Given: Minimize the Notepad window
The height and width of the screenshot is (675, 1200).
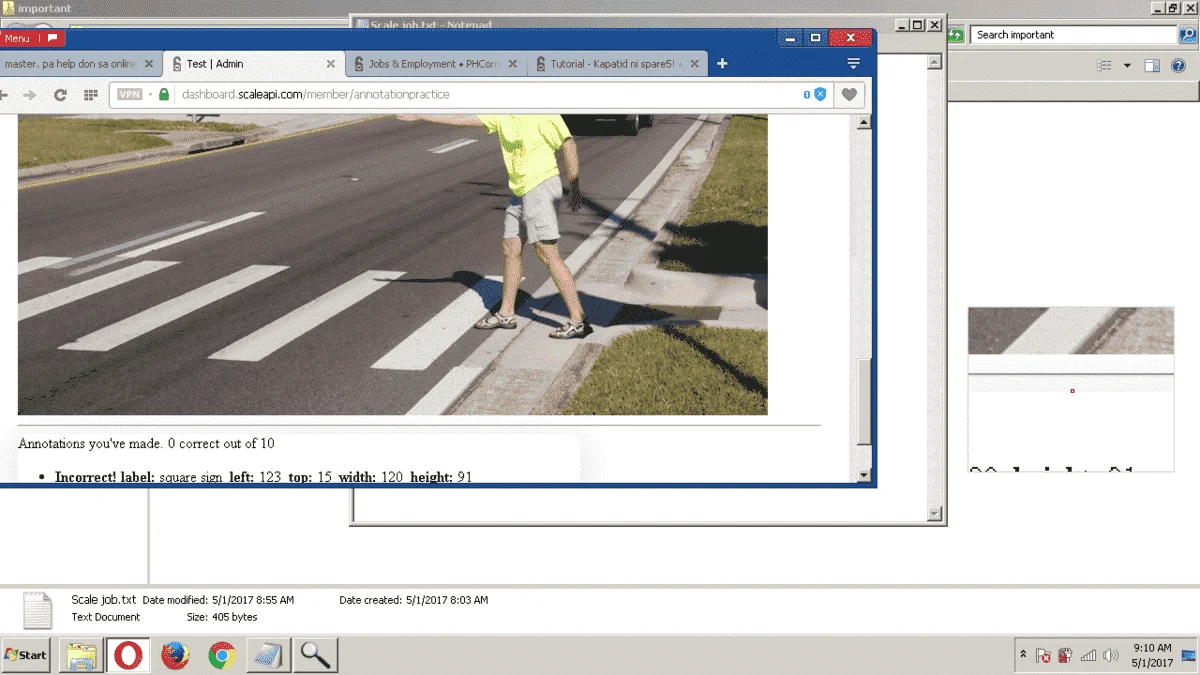Looking at the screenshot, I should 901,25.
